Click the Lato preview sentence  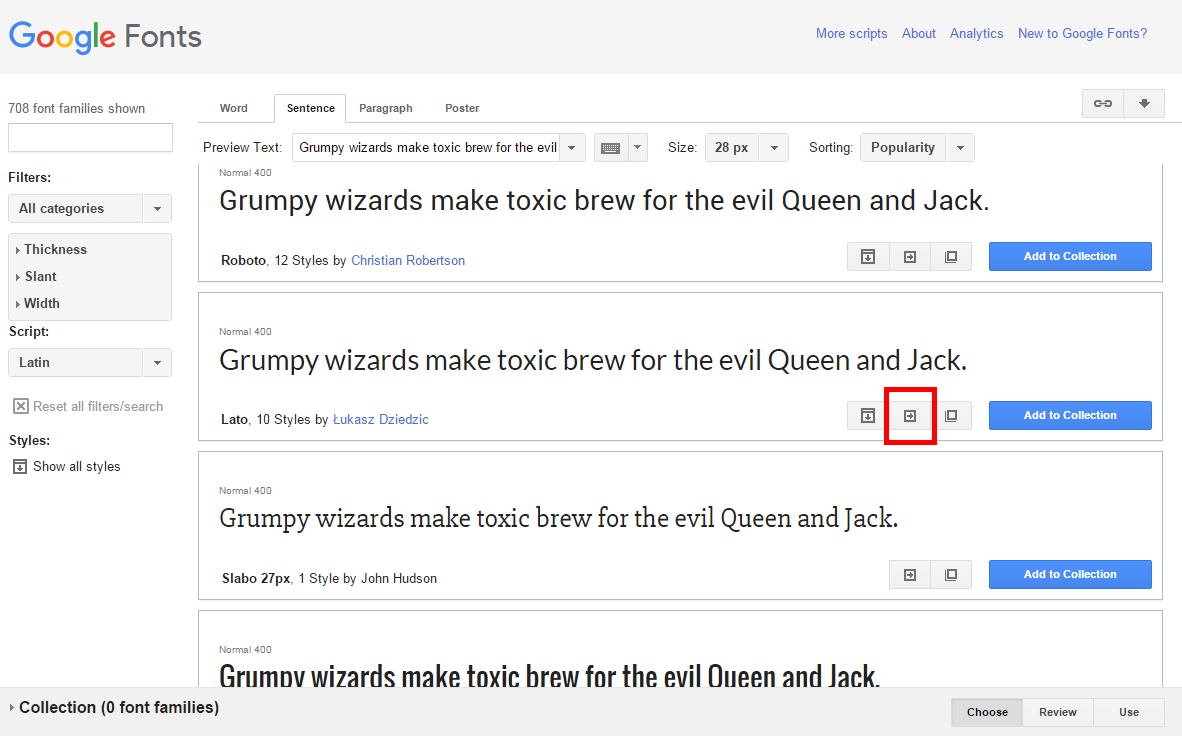pos(593,360)
